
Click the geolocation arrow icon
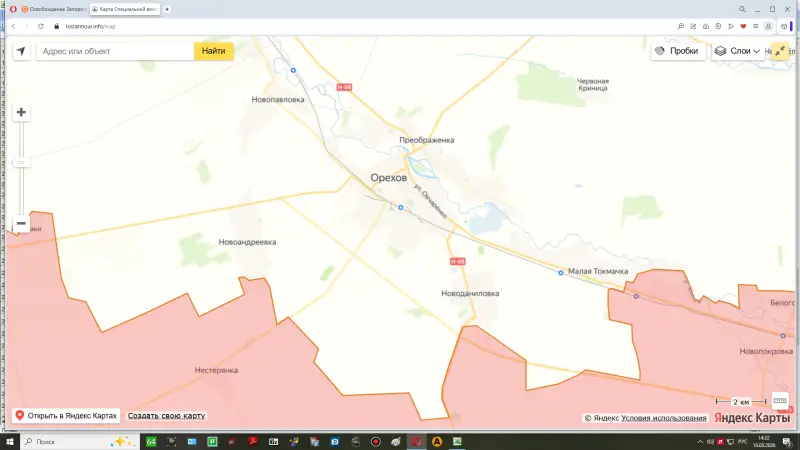(21, 50)
